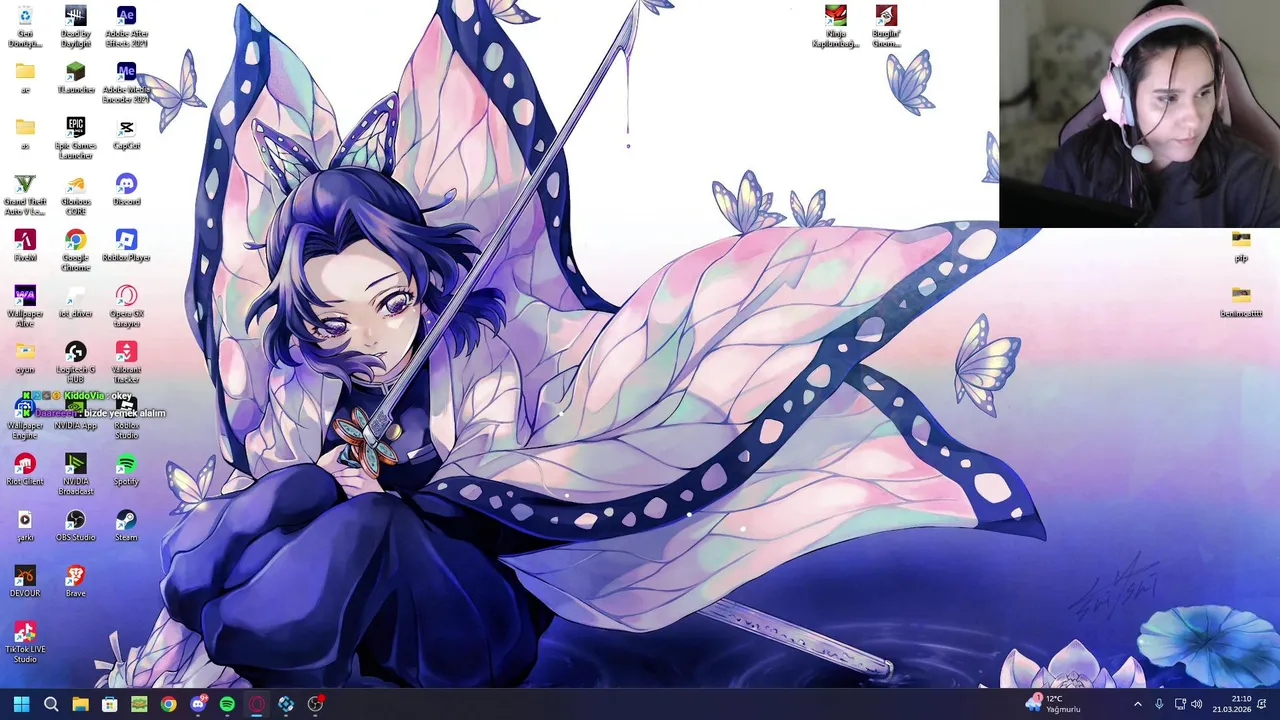Open Logitech G HUB shortcut

point(75,362)
